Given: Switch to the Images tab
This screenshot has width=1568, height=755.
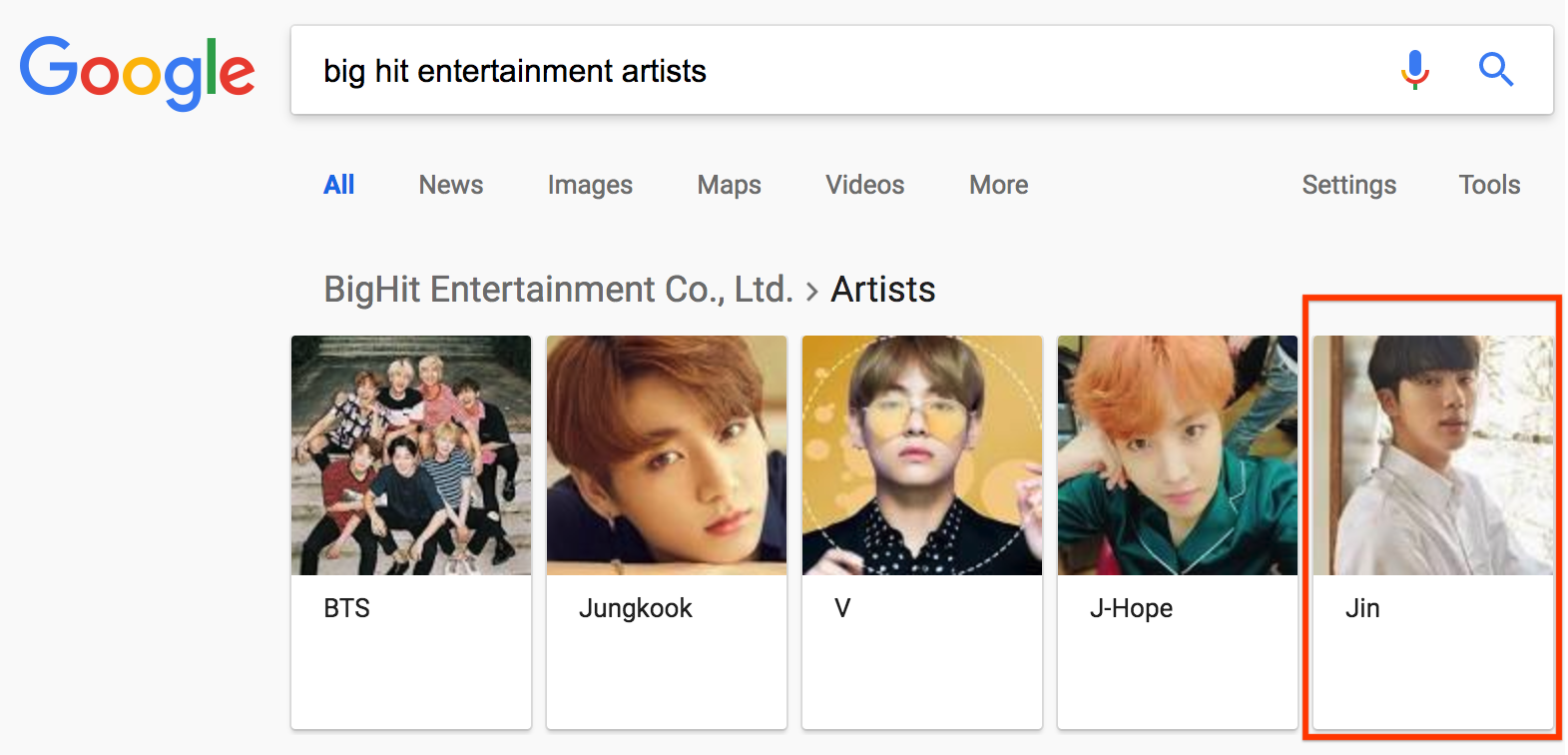Looking at the screenshot, I should (x=590, y=185).
